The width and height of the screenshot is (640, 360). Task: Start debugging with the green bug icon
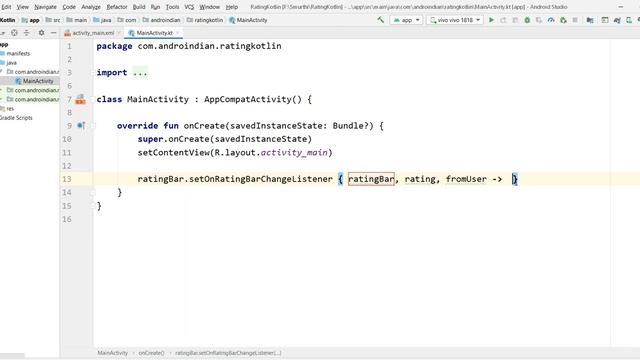coord(527,20)
